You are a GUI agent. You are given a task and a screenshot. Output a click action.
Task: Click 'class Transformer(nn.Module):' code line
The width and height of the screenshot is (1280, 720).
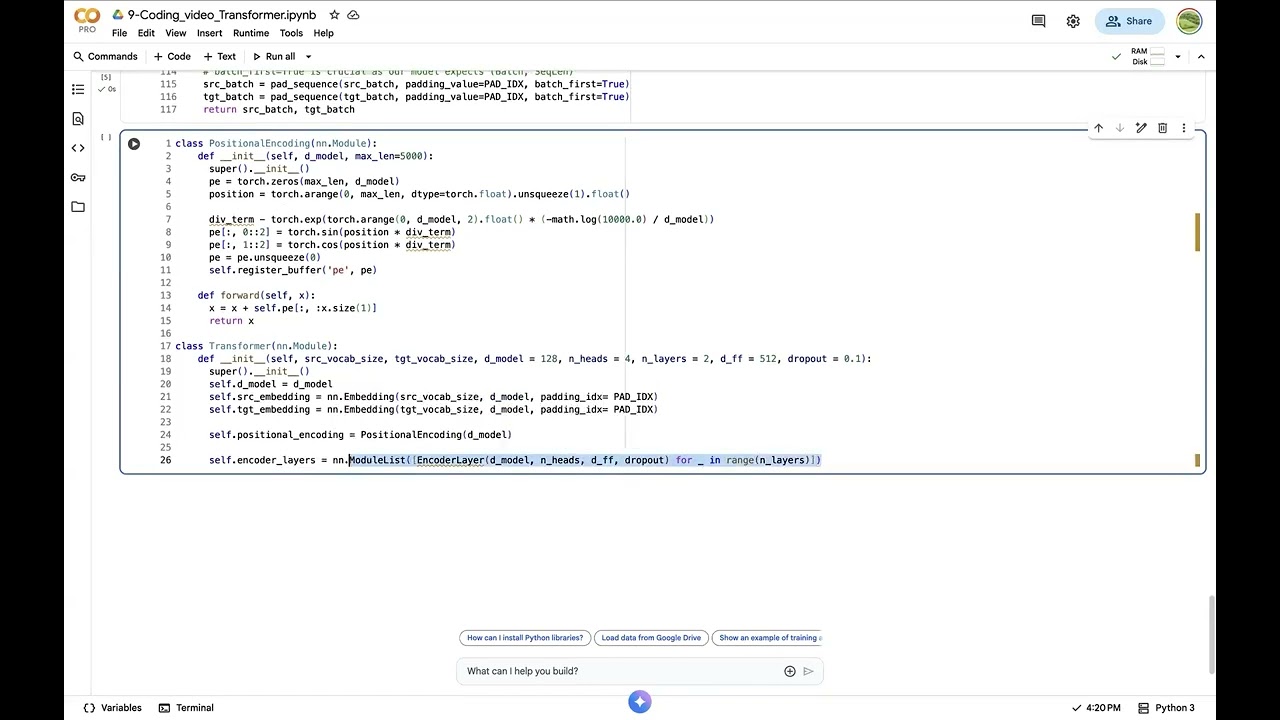[257, 346]
